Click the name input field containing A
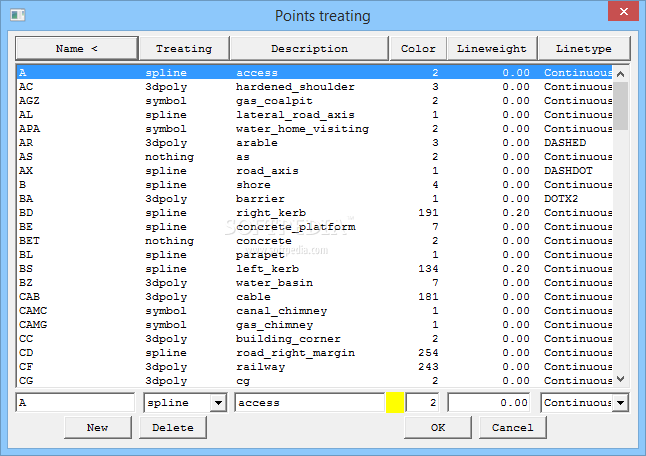 (75, 402)
